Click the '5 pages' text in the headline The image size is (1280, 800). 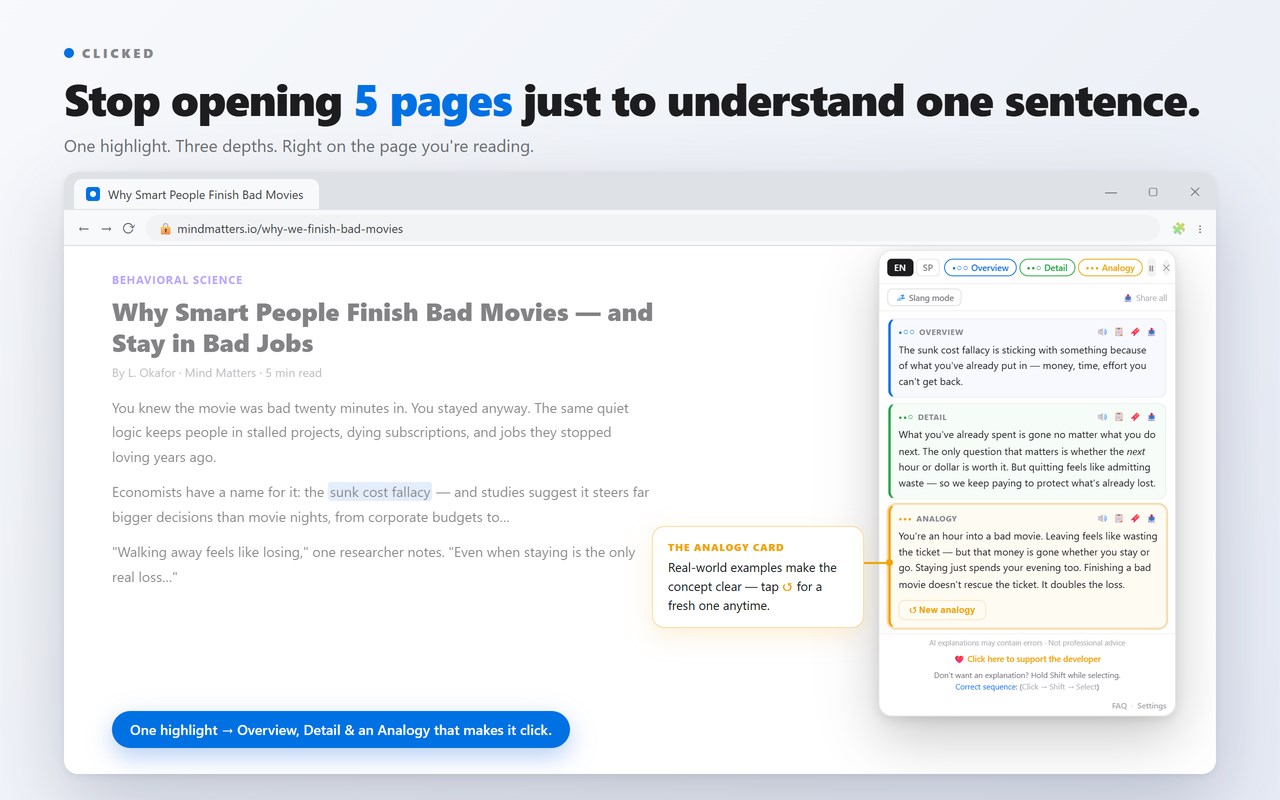(x=433, y=102)
